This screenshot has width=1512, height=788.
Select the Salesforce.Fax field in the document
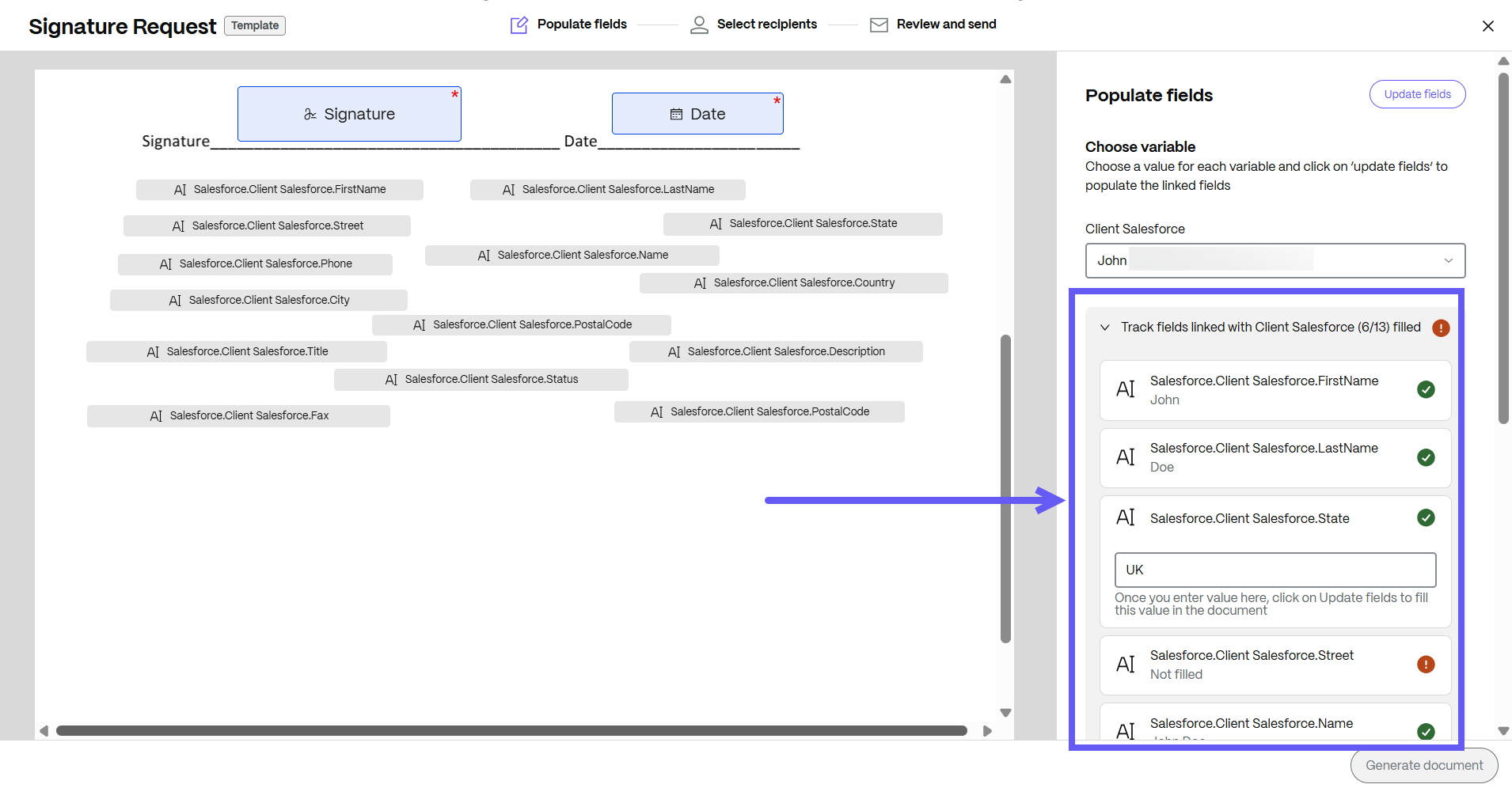(238, 416)
